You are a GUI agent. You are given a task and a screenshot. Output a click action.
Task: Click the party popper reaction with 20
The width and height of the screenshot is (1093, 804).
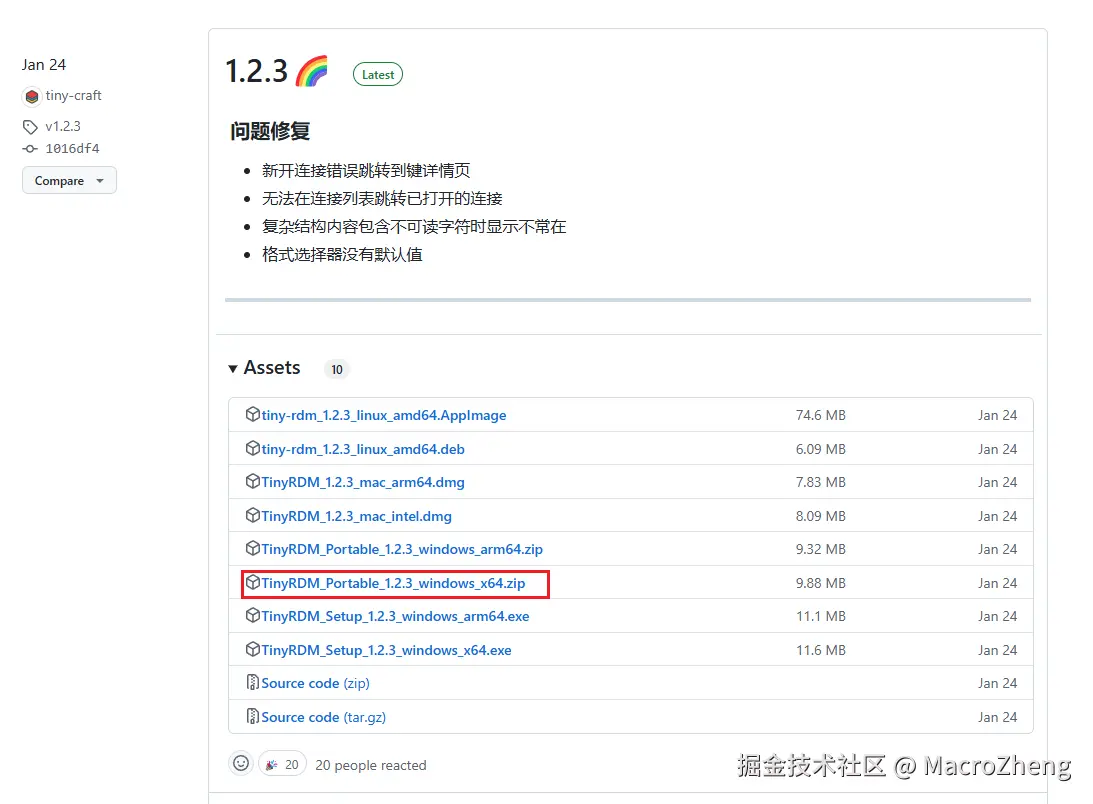click(282, 764)
